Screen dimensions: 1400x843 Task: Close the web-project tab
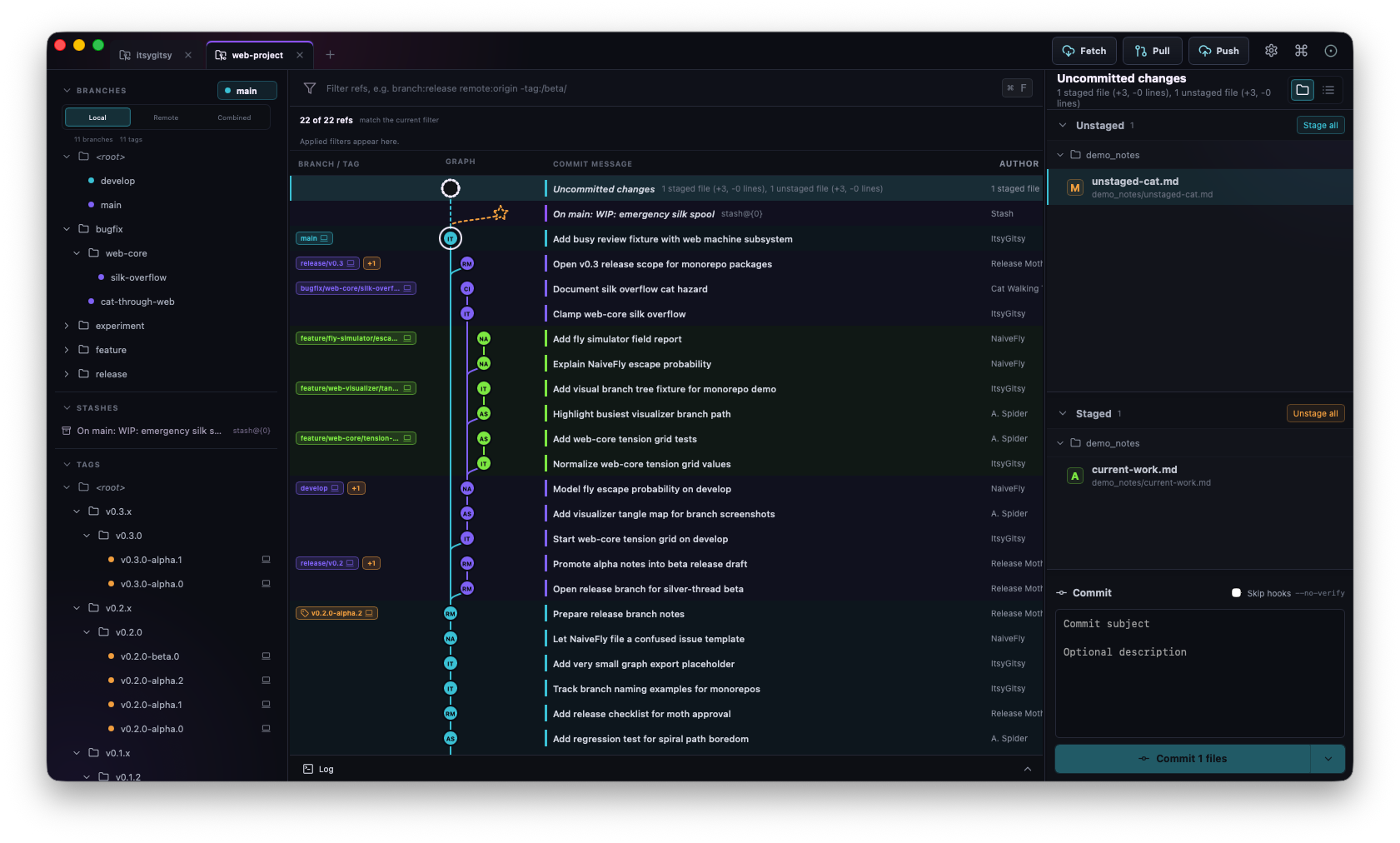point(300,55)
